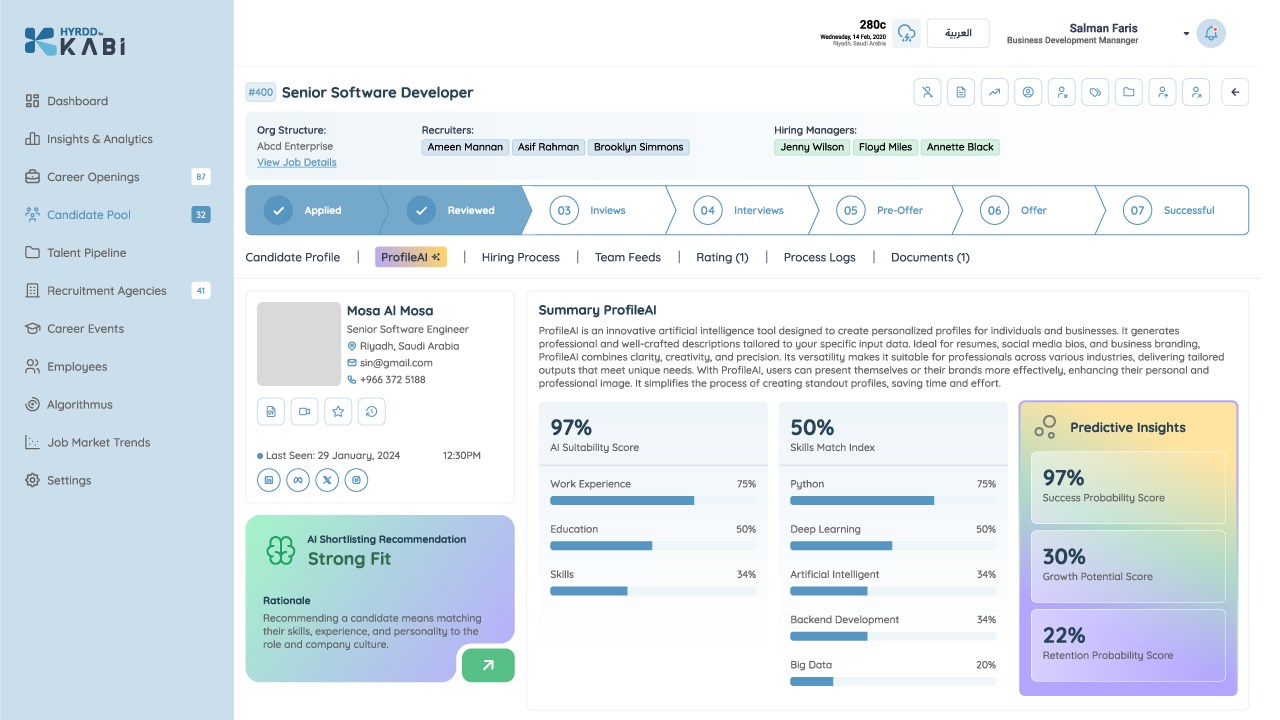Screen dimensions: 1280x720
Task: Open the Documents (1) tab
Action: [x=930, y=257]
